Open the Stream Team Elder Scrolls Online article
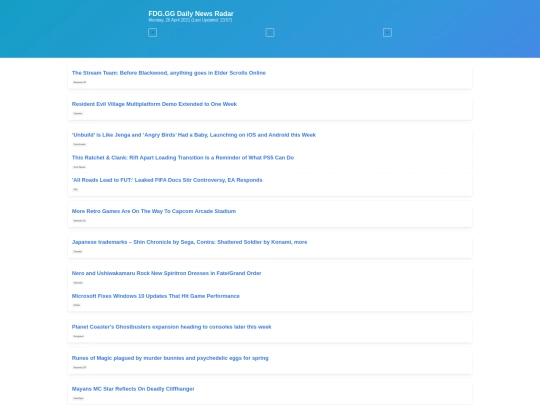The height and width of the screenshot is (405, 540). 169,73
